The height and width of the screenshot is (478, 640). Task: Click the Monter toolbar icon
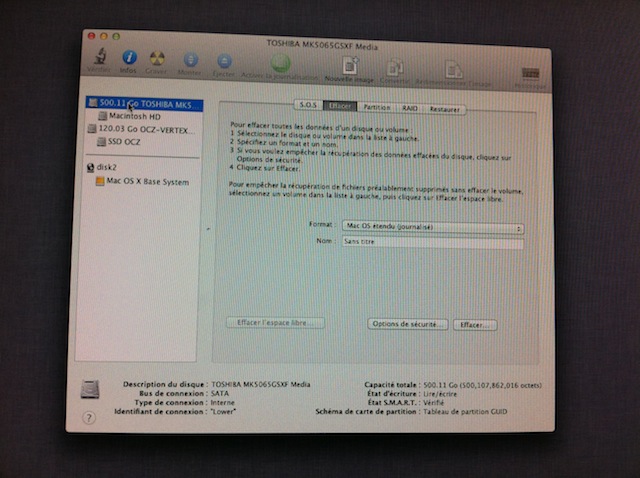tap(190, 60)
